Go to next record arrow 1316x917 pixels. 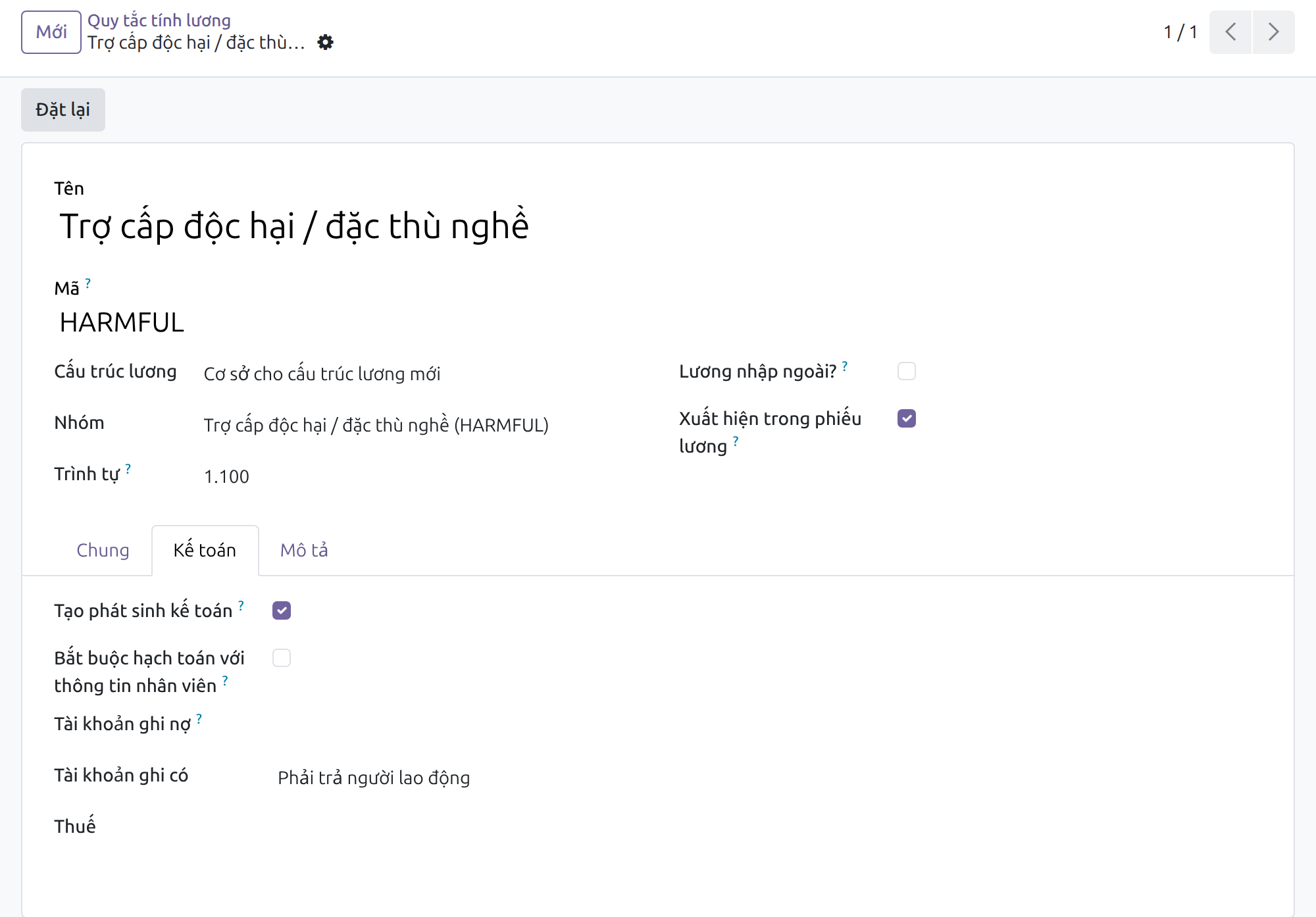point(1273,32)
